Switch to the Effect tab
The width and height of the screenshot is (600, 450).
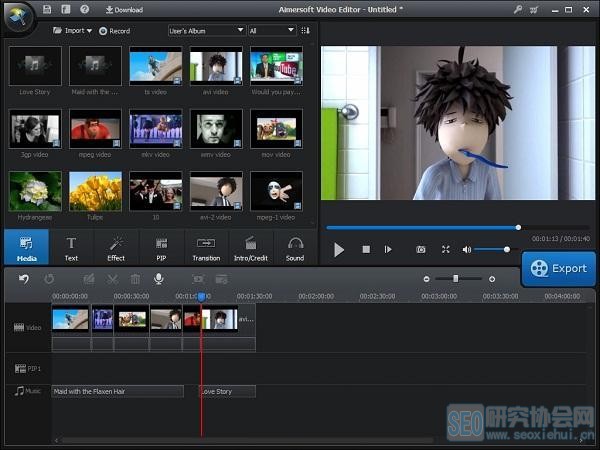(x=116, y=248)
